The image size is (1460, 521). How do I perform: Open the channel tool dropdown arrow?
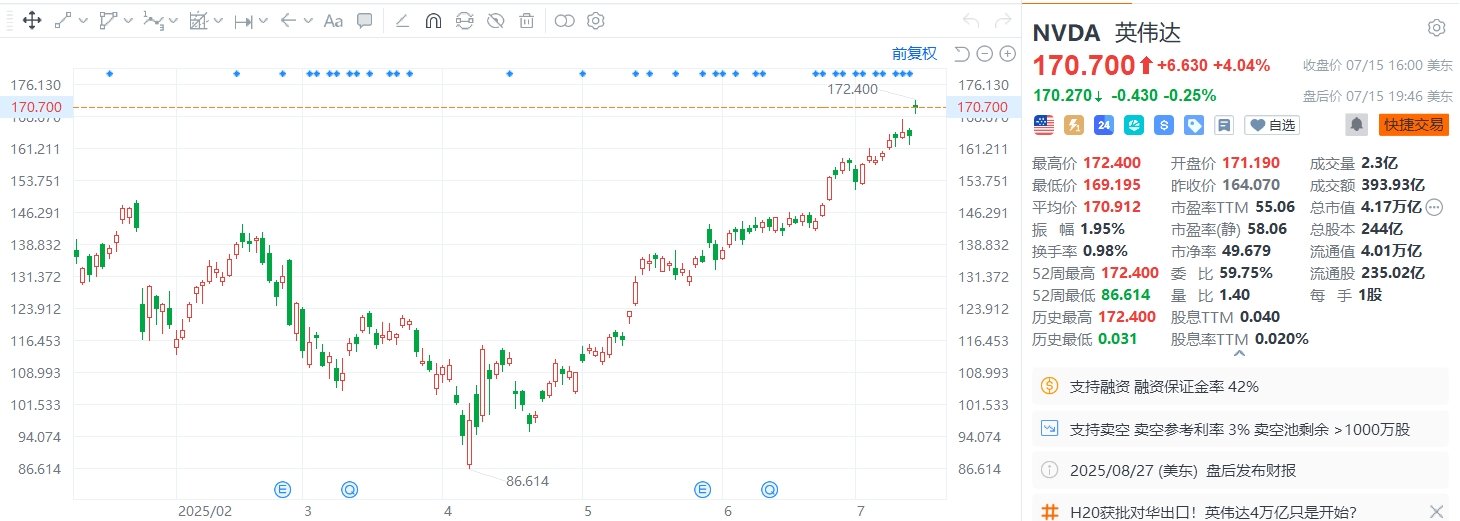tap(128, 20)
